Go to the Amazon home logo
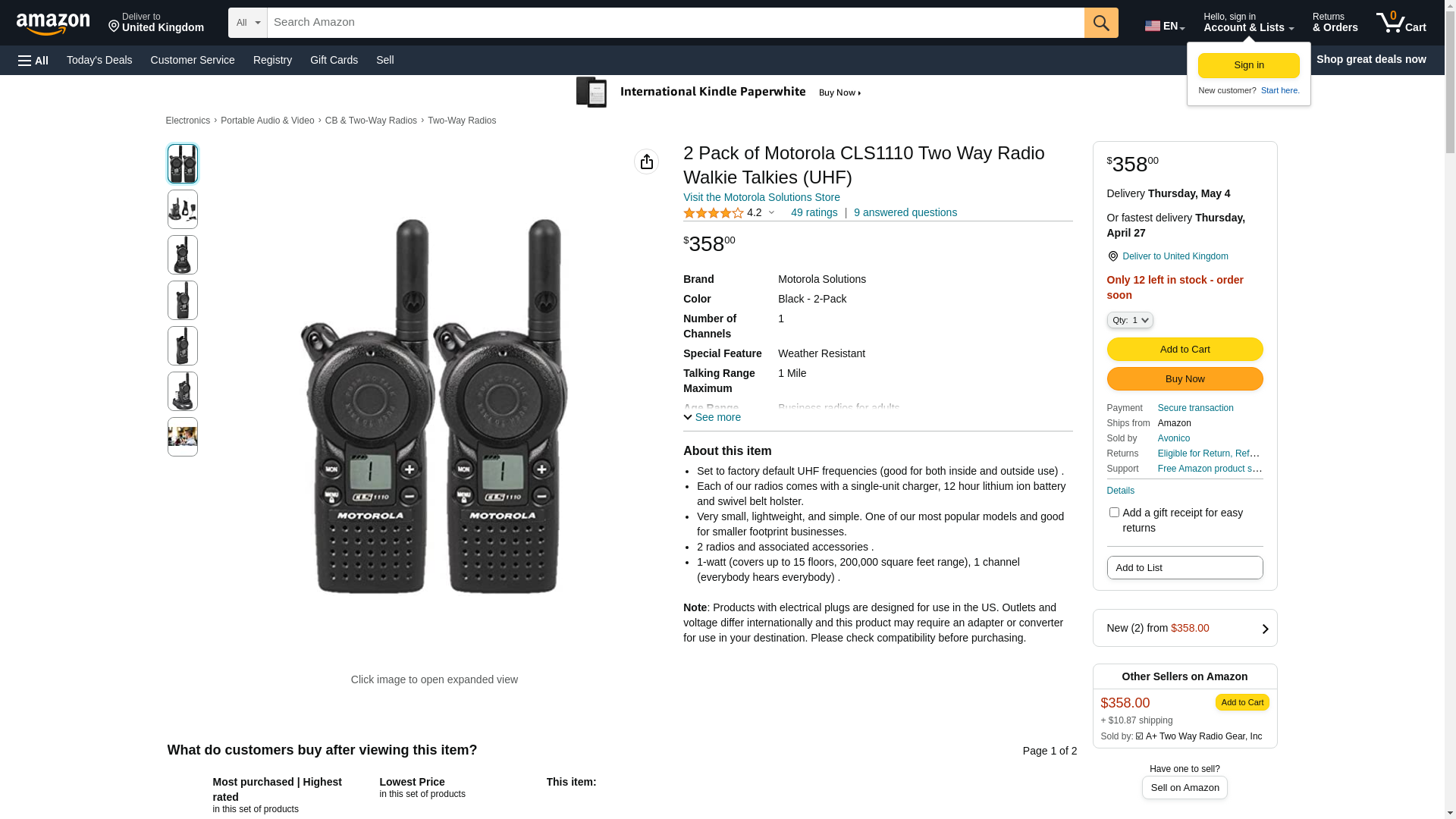1456x819 pixels. [53, 24]
